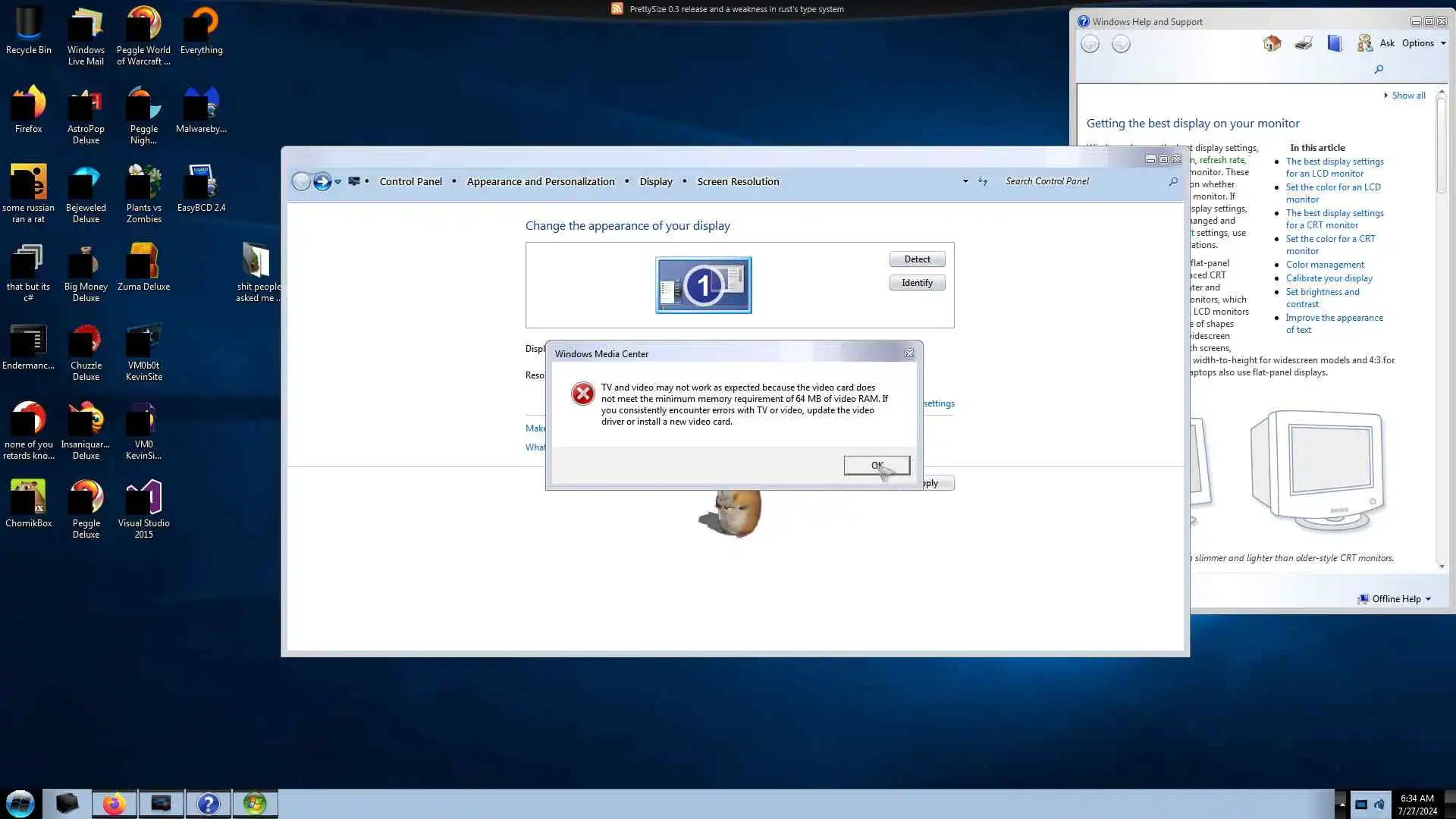Select Control Panel breadcrumb item

click(x=410, y=181)
